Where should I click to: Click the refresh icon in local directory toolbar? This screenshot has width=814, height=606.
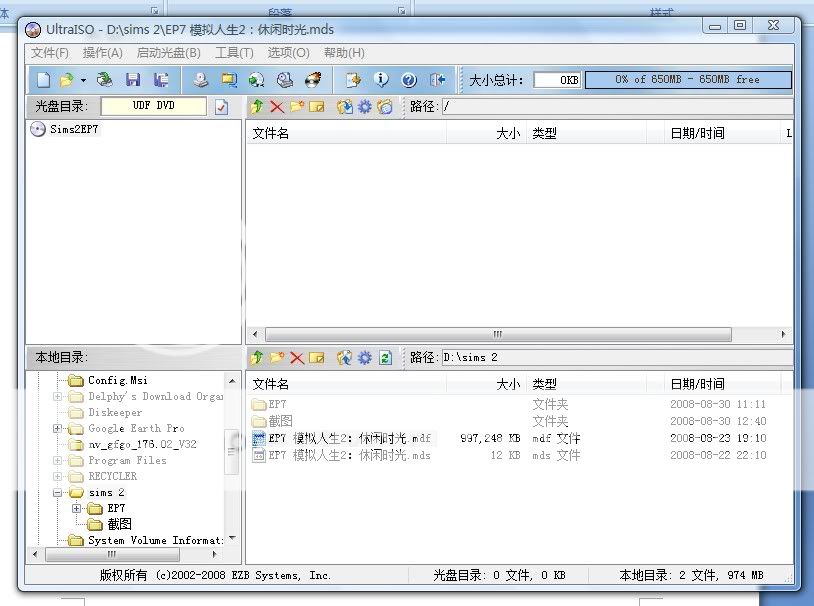[385, 357]
